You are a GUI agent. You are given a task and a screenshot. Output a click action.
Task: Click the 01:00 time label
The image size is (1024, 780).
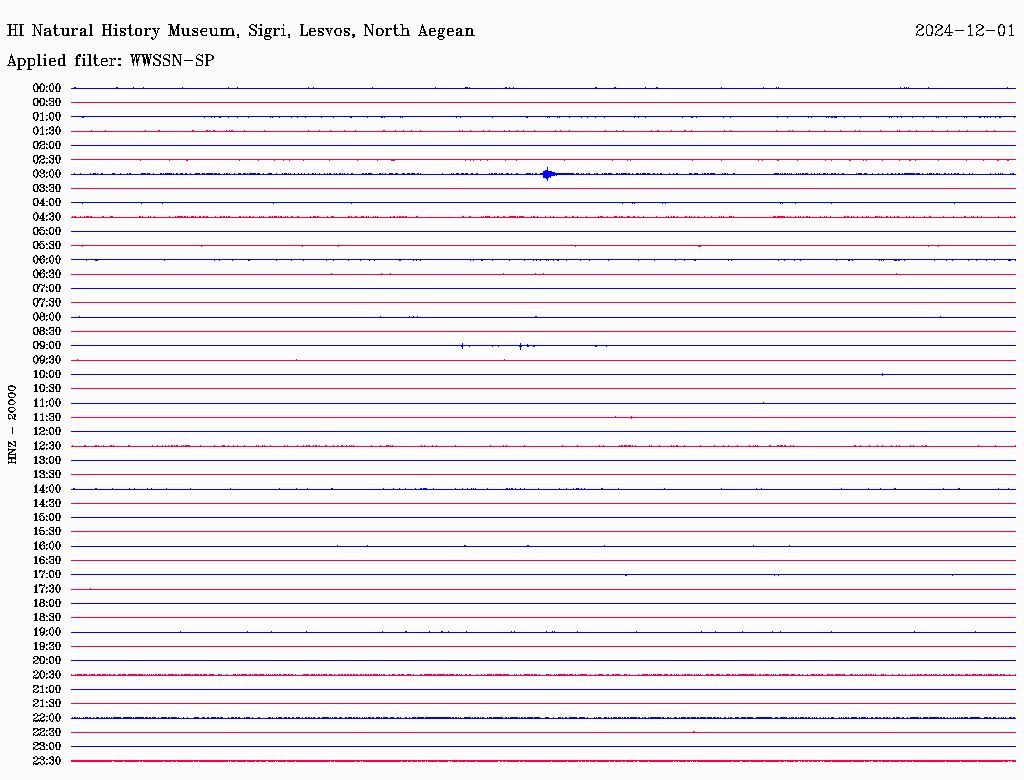click(x=47, y=116)
